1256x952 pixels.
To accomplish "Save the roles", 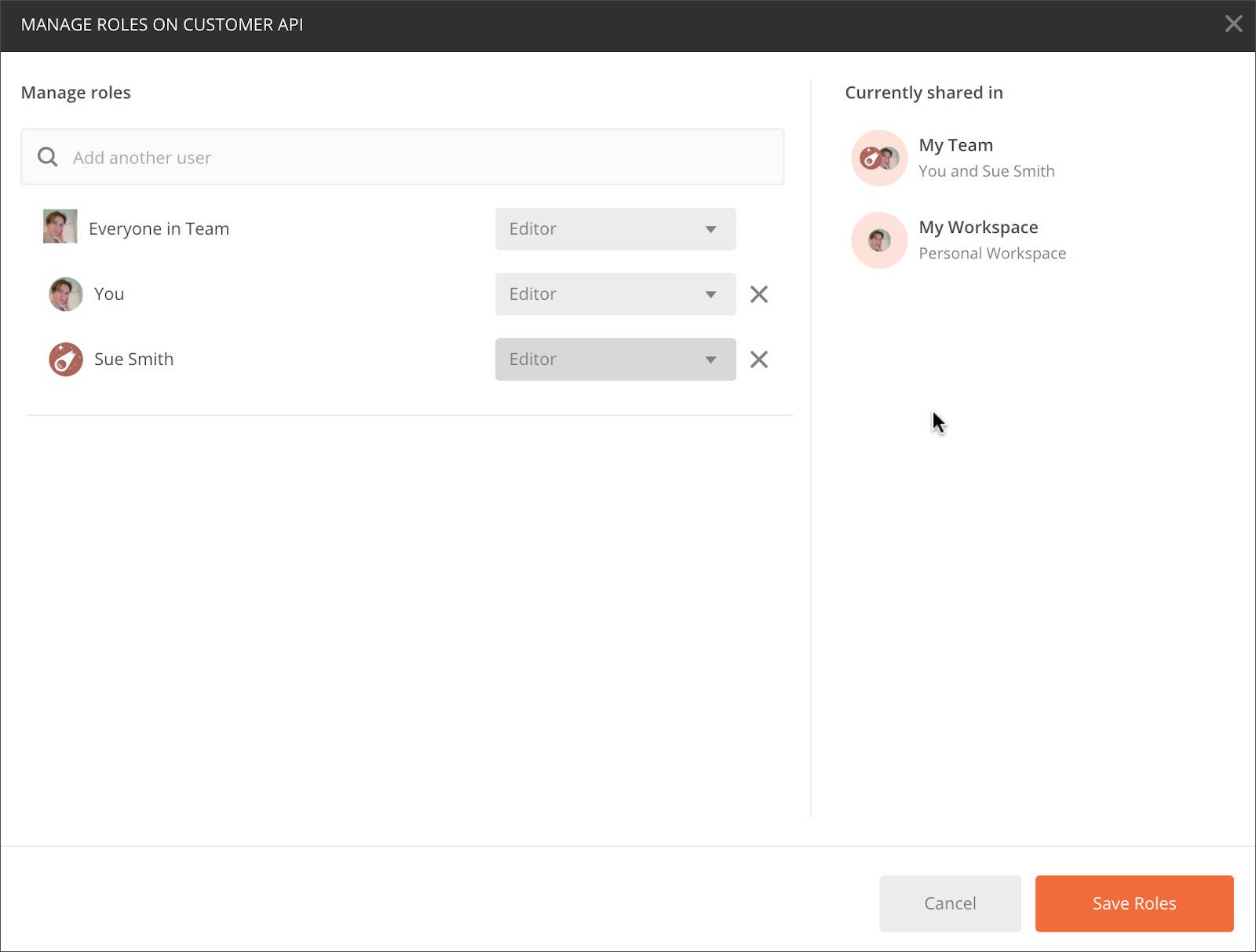I will click(1134, 903).
